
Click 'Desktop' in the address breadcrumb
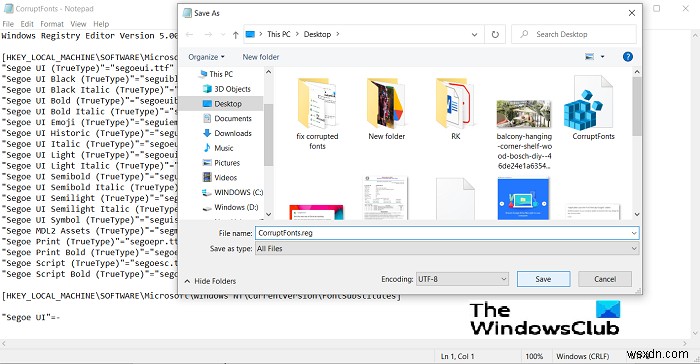pyautogui.click(x=317, y=34)
